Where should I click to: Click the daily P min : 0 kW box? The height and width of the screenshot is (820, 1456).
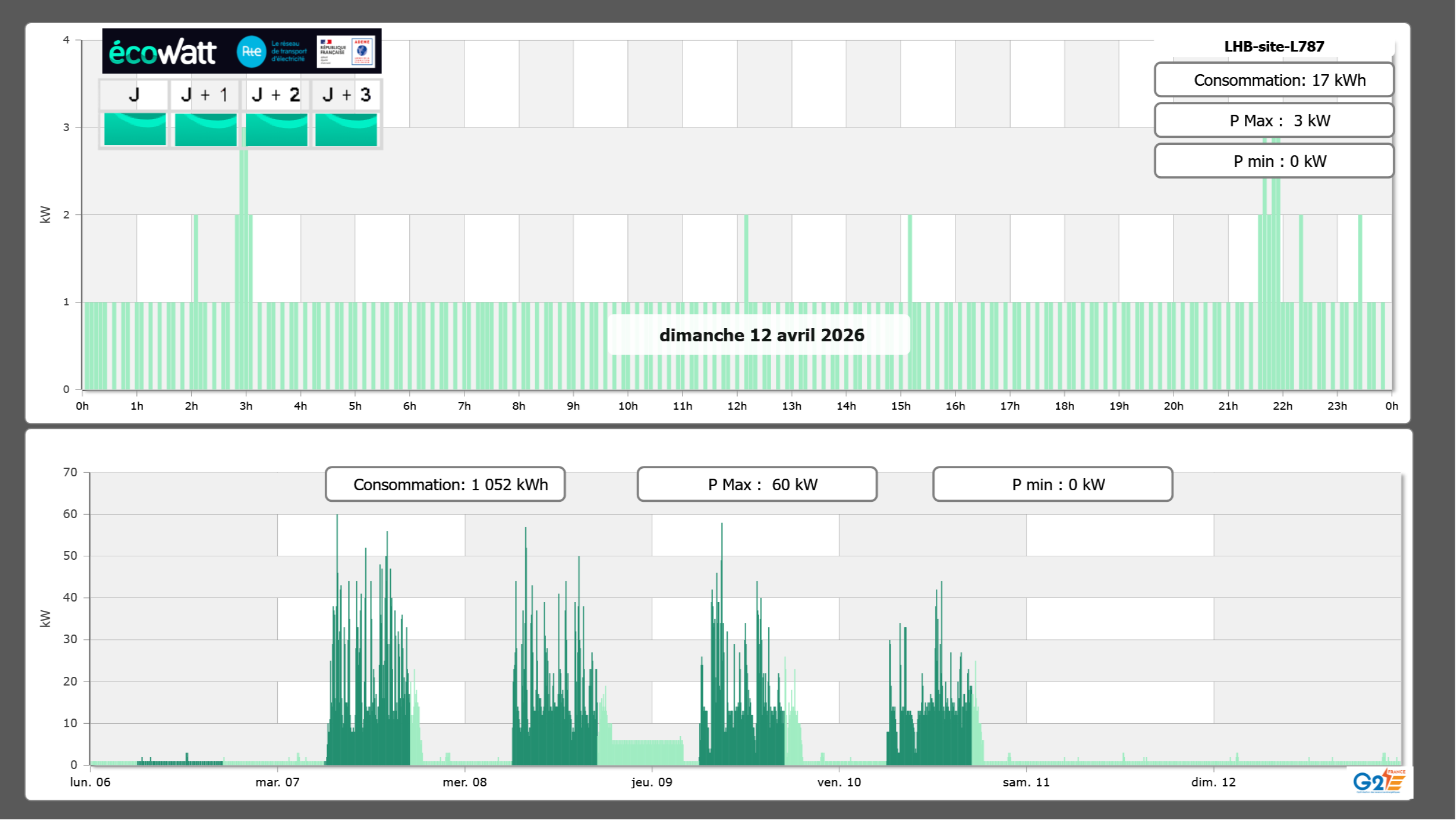click(1274, 161)
